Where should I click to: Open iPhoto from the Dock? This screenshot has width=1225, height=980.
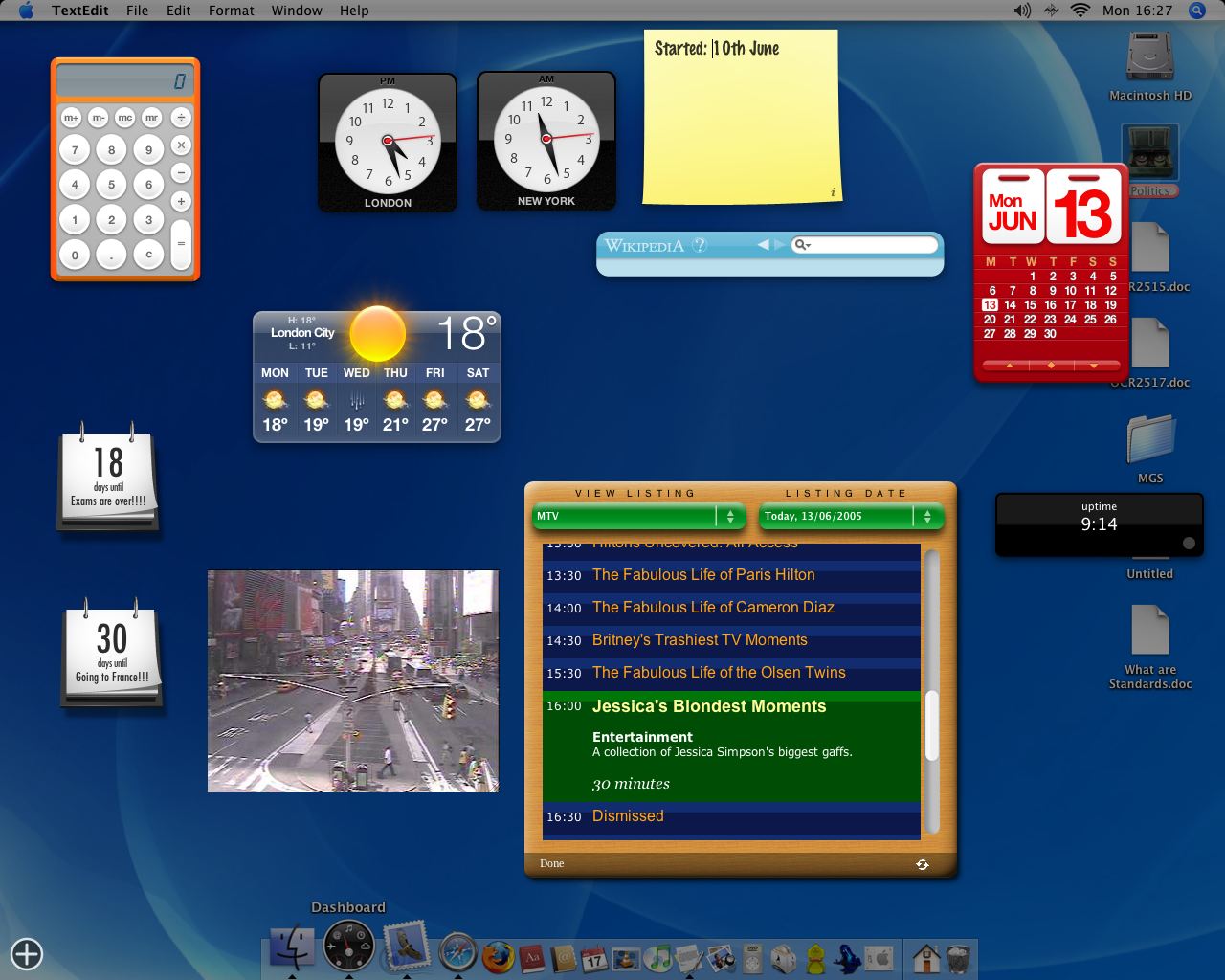click(721, 958)
